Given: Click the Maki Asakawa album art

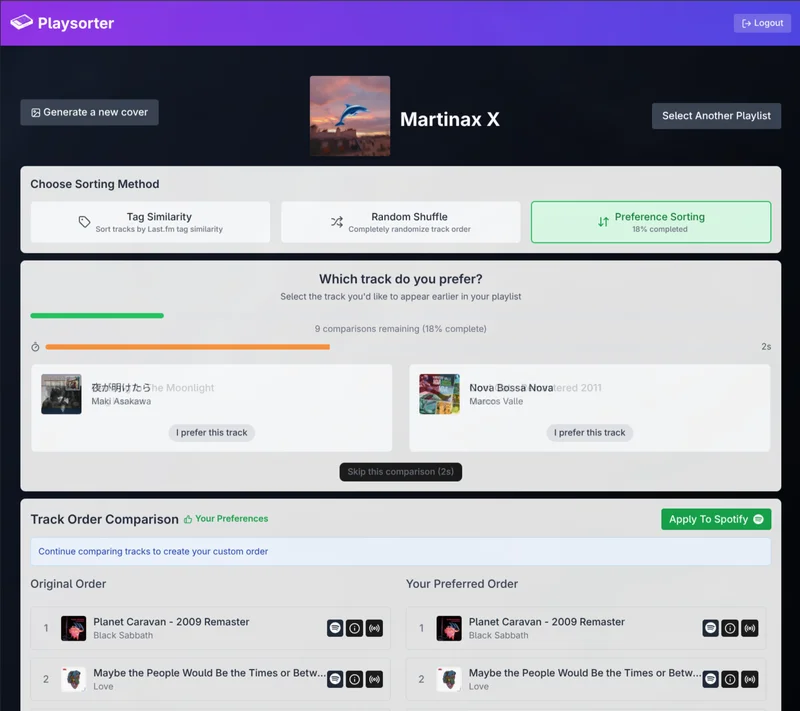Looking at the screenshot, I should pyautogui.click(x=61, y=394).
